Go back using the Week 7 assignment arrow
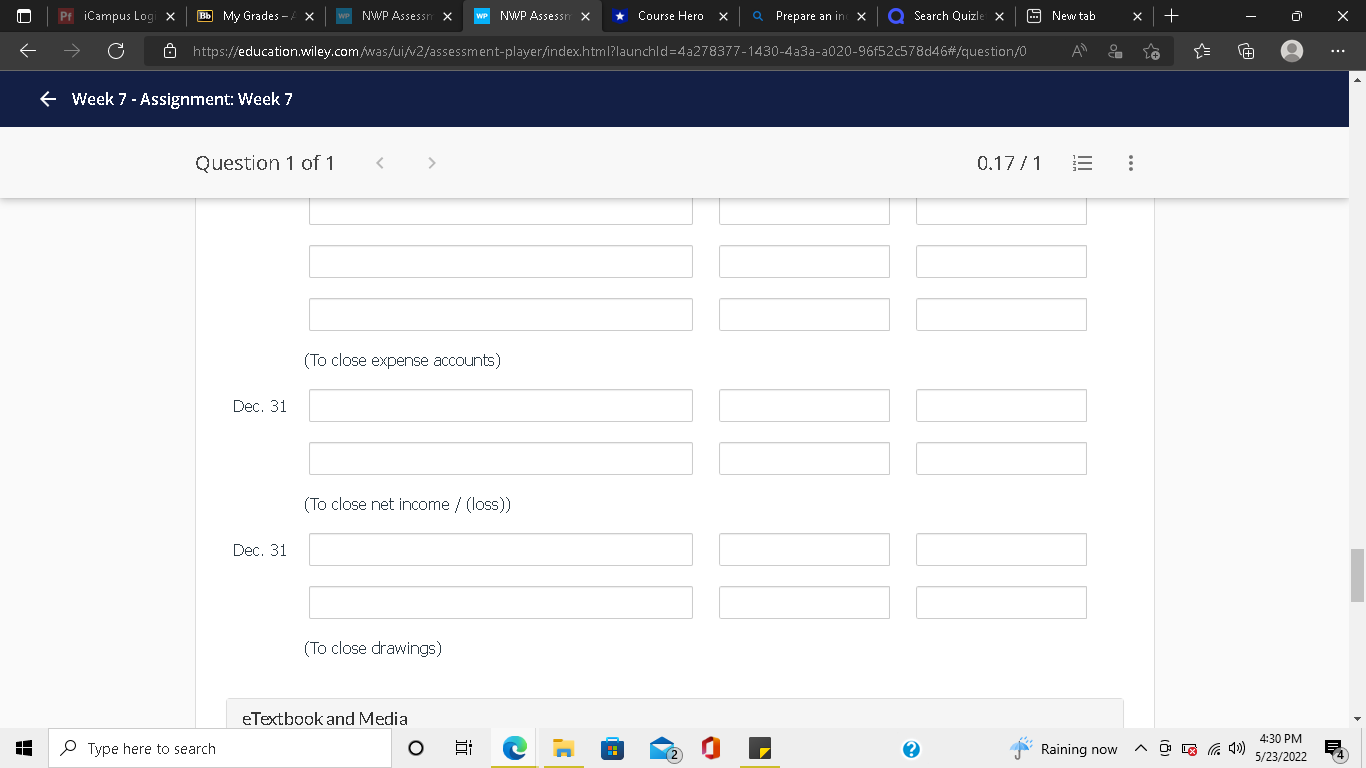This screenshot has height=768, width=1366. [47, 99]
